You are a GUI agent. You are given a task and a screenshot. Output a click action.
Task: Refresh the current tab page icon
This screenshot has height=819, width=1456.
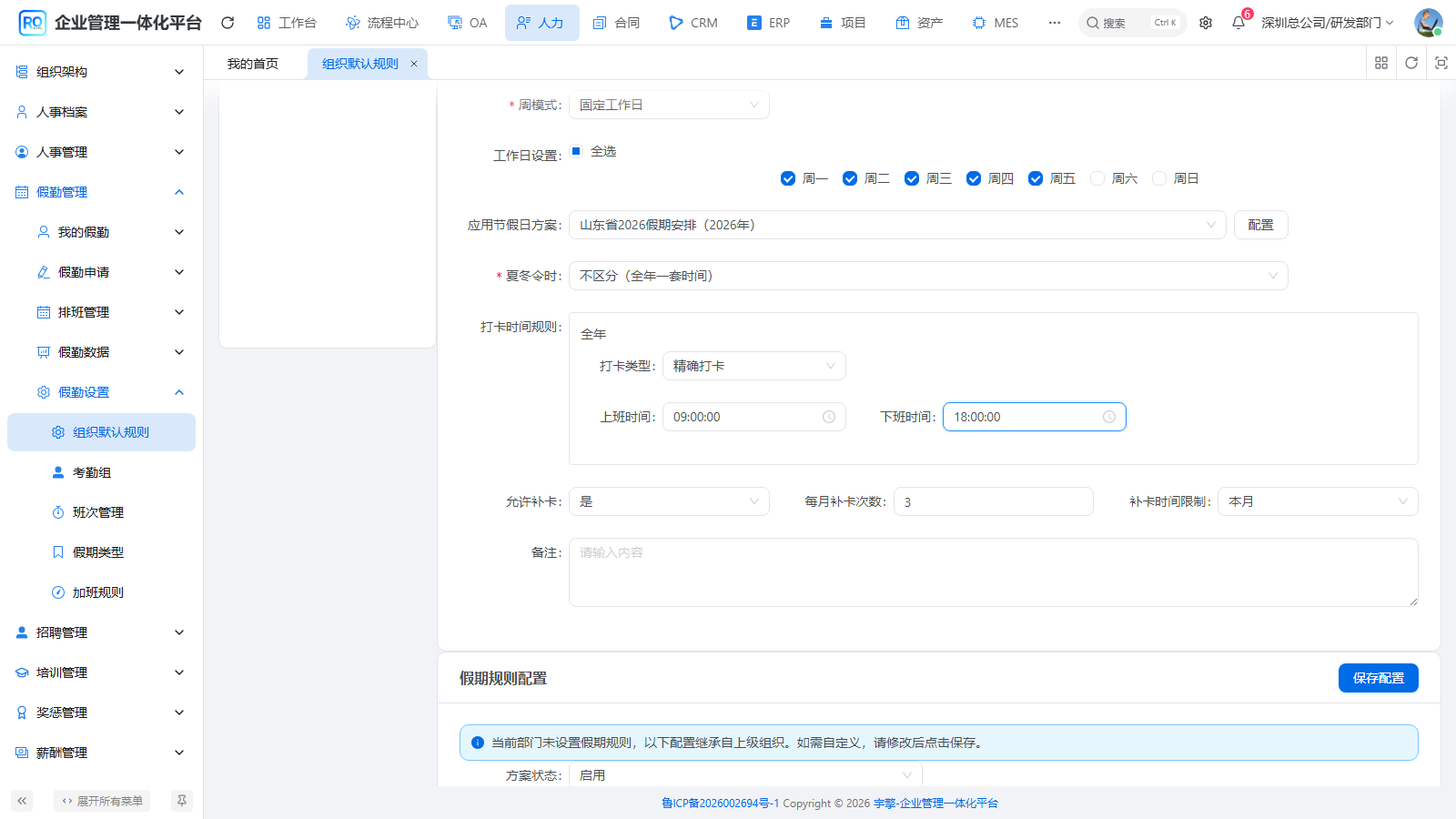(1411, 63)
